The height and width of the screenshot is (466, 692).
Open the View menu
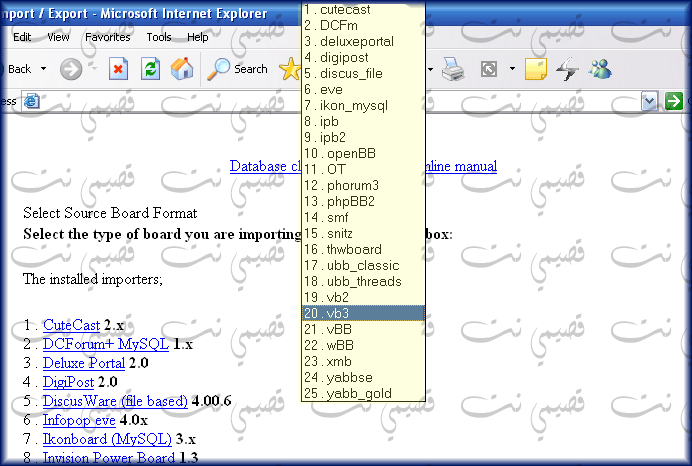pyautogui.click(x=58, y=37)
